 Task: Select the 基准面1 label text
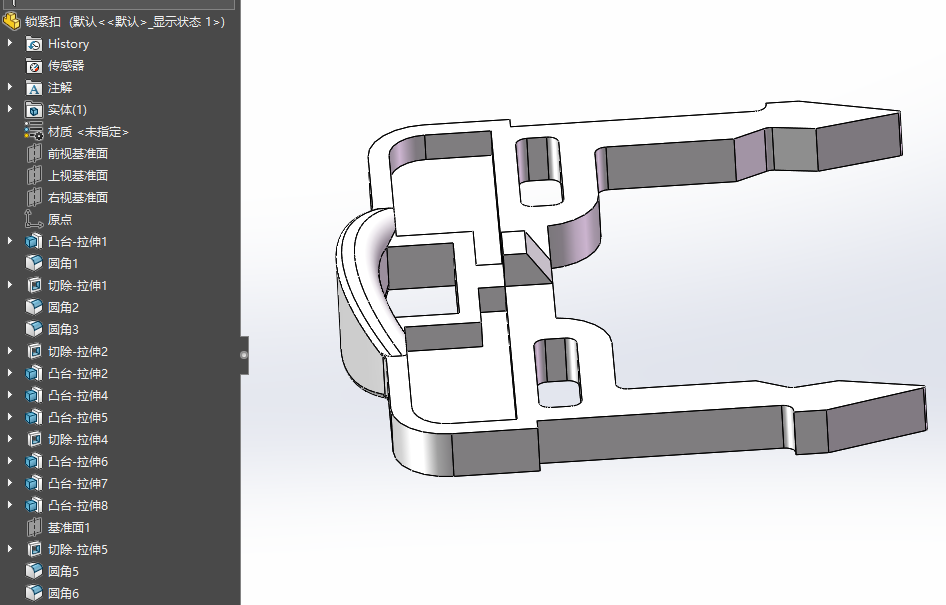[69, 528]
